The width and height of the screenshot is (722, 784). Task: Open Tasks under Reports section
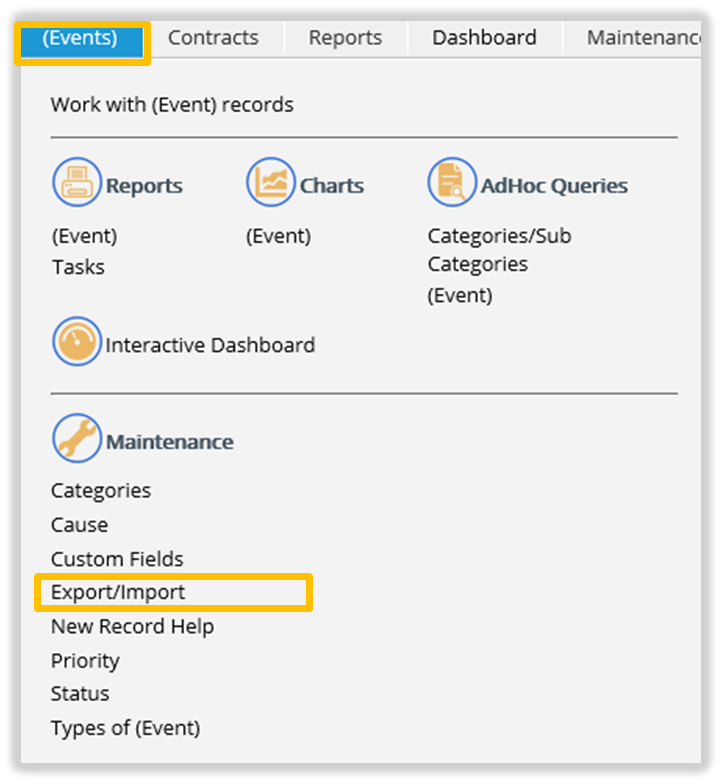point(78,267)
